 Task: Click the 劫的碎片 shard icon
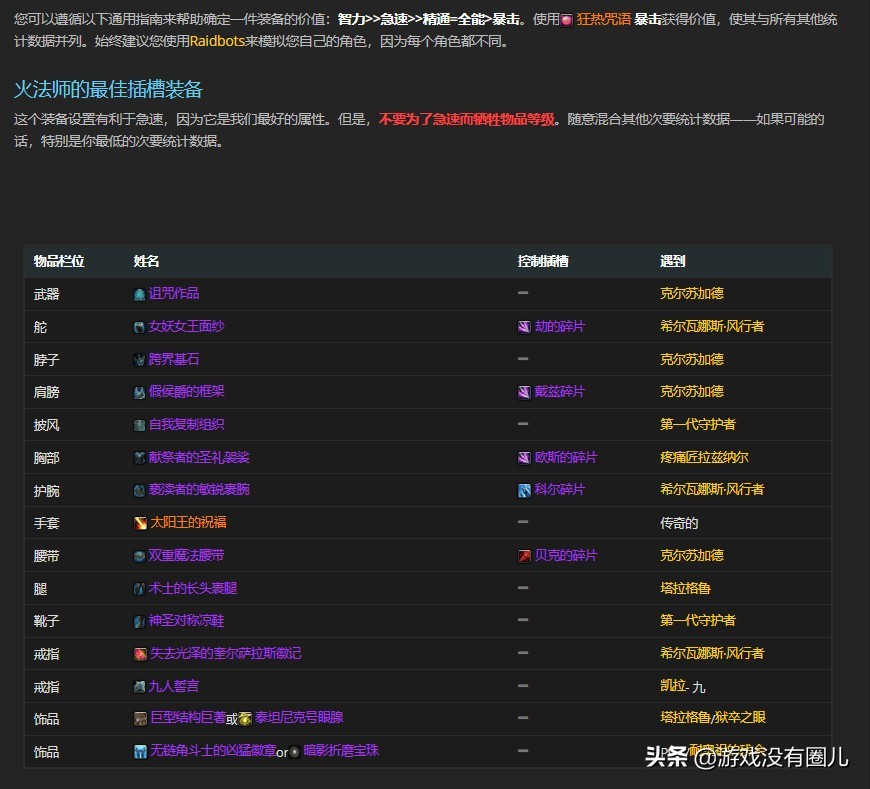click(x=524, y=327)
